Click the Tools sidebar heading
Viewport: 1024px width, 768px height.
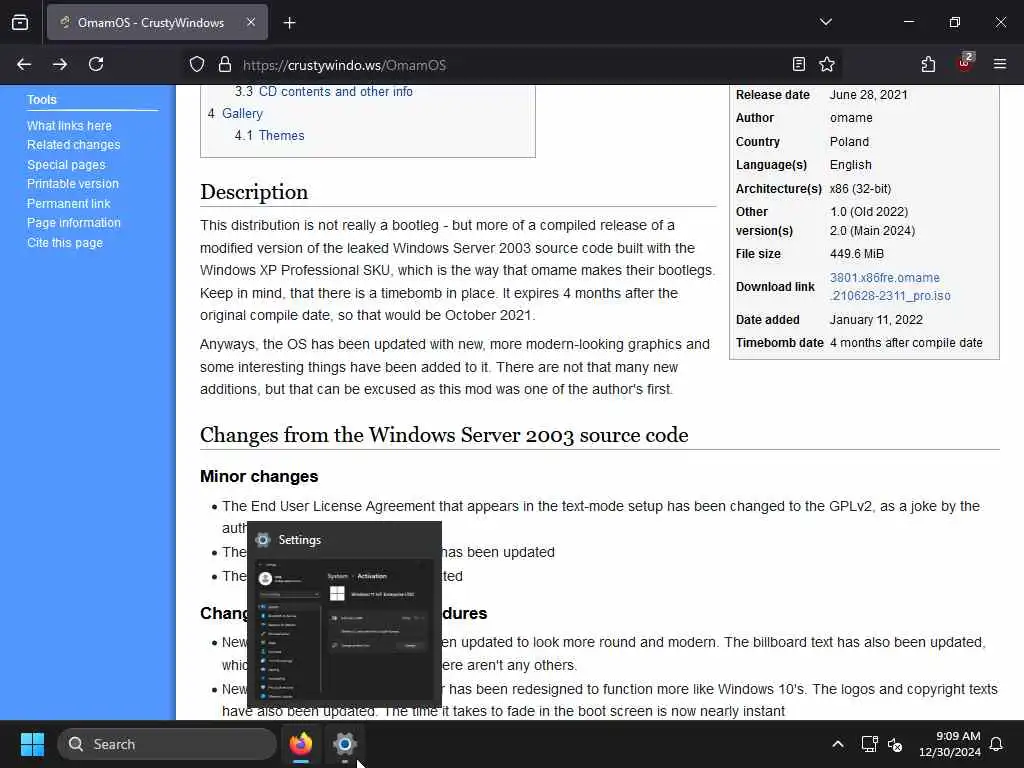coord(42,99)
